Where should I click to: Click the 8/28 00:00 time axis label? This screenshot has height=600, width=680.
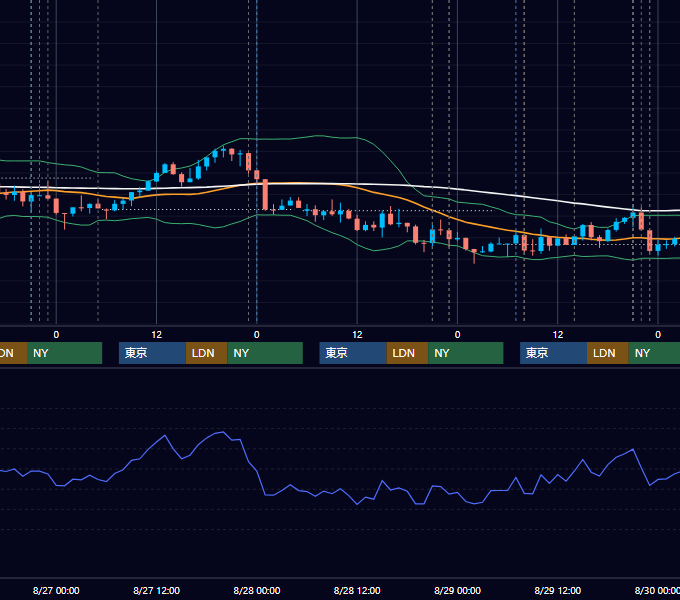point(257,590)
